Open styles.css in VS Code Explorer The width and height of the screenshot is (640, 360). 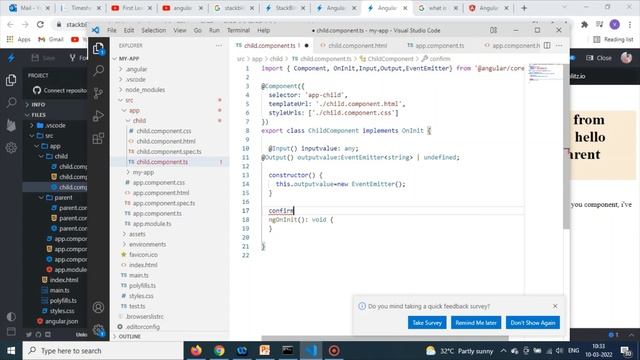tap(141, 296)
